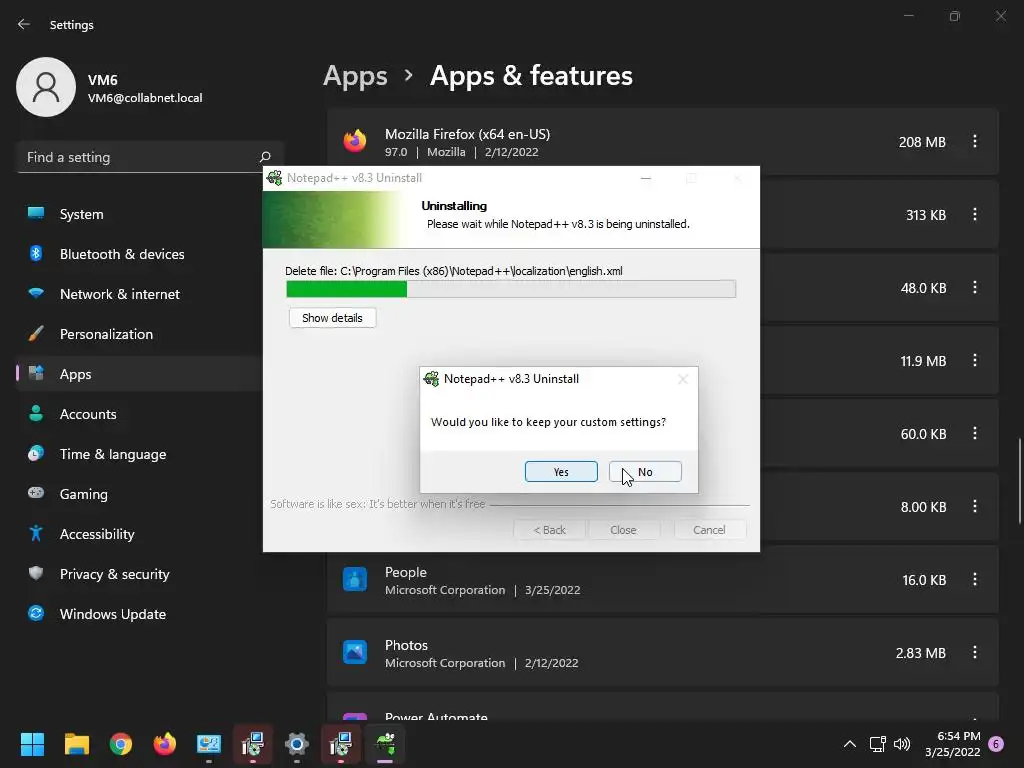Click the network icon in system tray
This screenshot has width=1024, height=768.
pyautogui.click(x=877, y=744)
